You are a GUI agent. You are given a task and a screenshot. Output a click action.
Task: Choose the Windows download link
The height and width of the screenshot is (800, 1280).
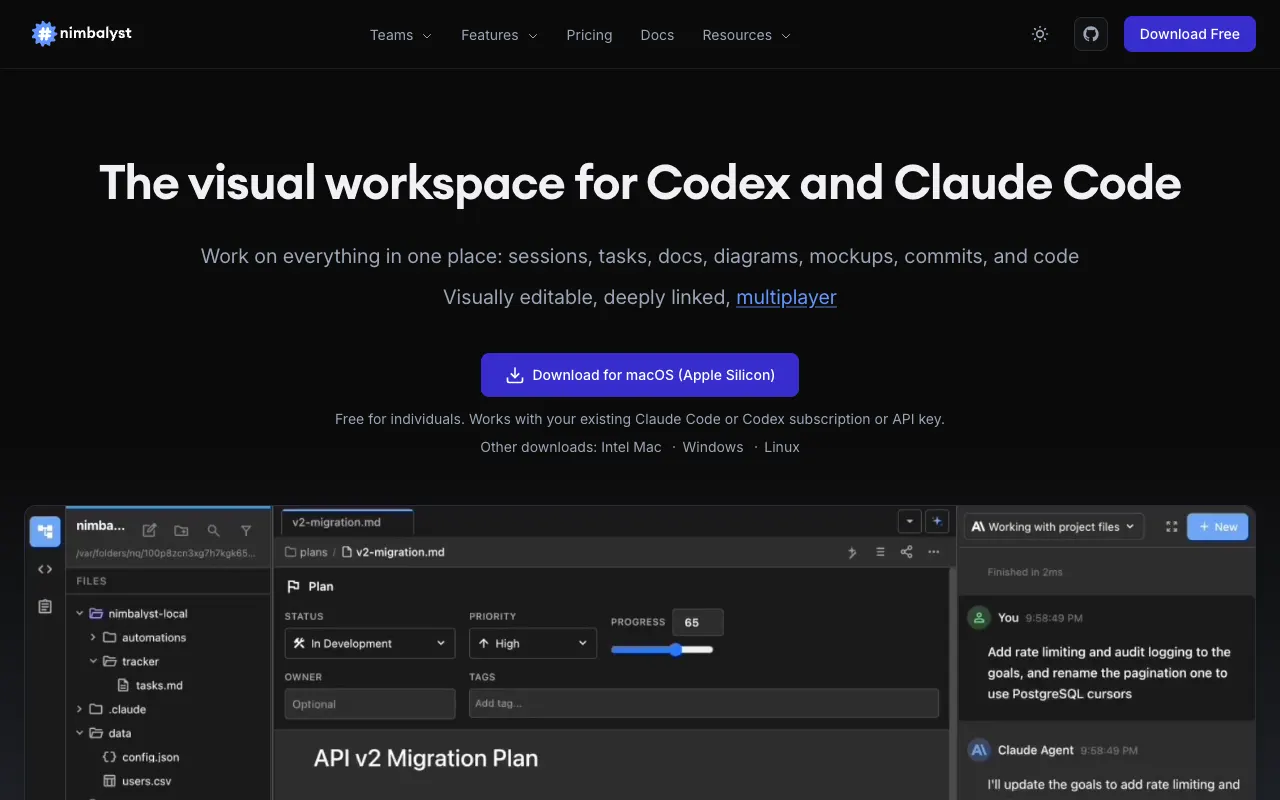[x=713, y=447]
